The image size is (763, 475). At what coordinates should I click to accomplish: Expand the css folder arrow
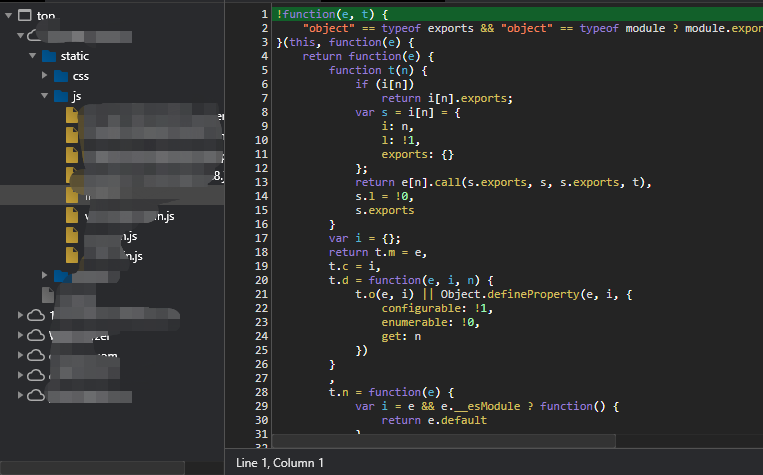pyautogui.click(x=45, y=75)
